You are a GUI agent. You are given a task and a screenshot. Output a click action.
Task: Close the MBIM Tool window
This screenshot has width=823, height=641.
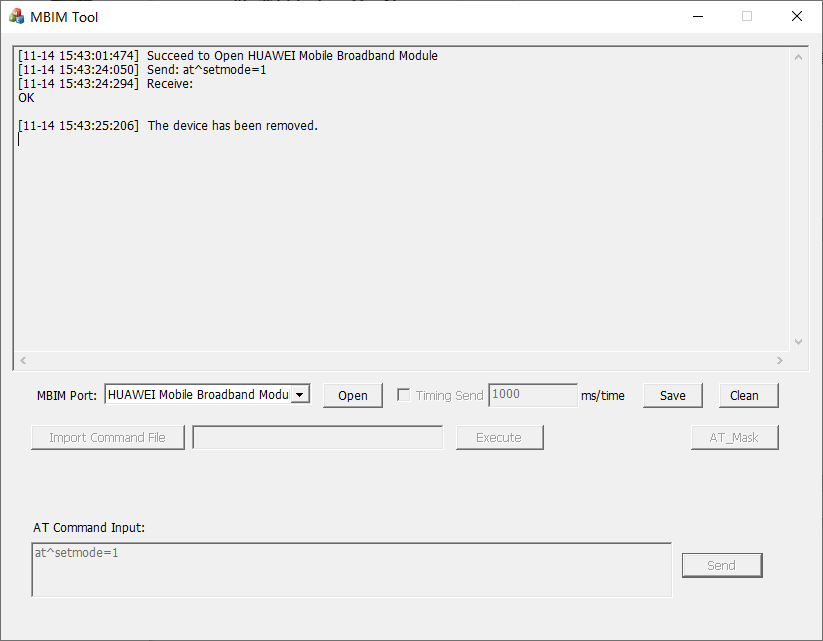pyautogui.click(x=797, y=17)
